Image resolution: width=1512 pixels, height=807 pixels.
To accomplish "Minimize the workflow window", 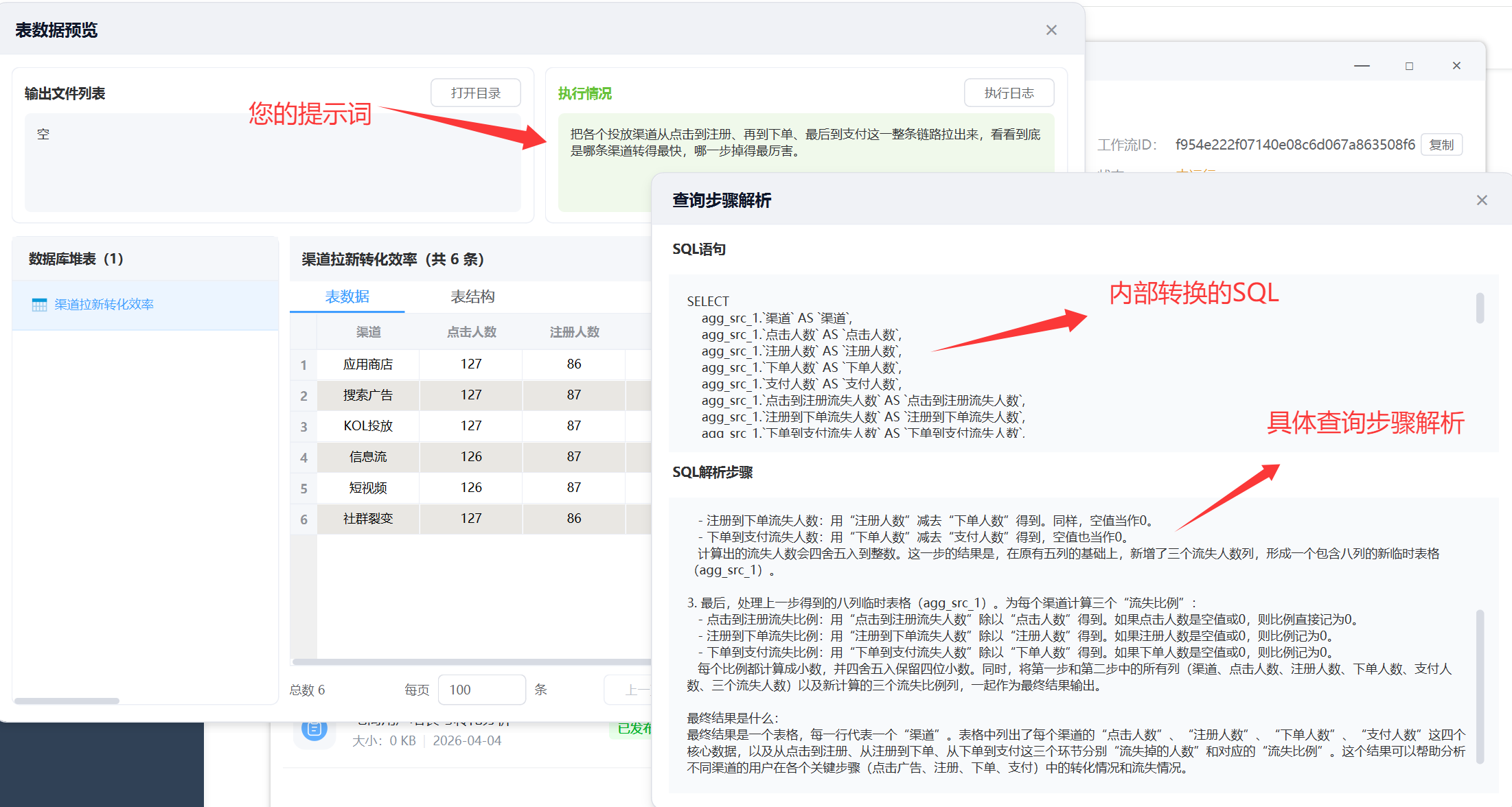I will point(1361,66).
